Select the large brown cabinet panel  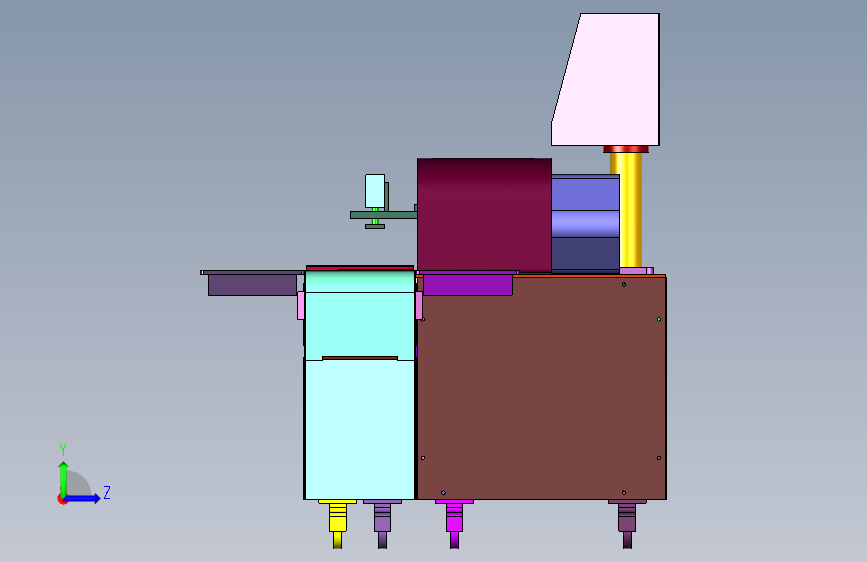(x=542, y=387)
